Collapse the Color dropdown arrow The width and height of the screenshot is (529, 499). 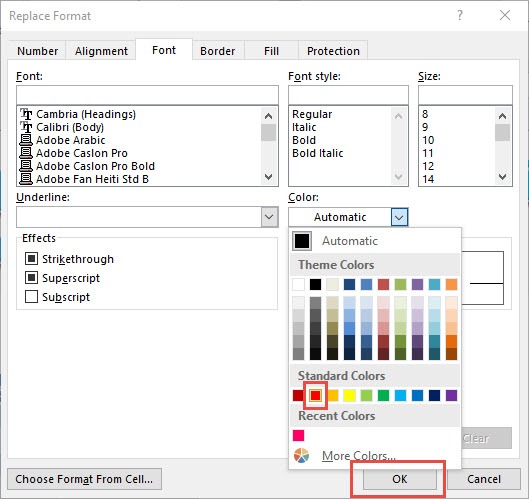[x=399, y=217]
